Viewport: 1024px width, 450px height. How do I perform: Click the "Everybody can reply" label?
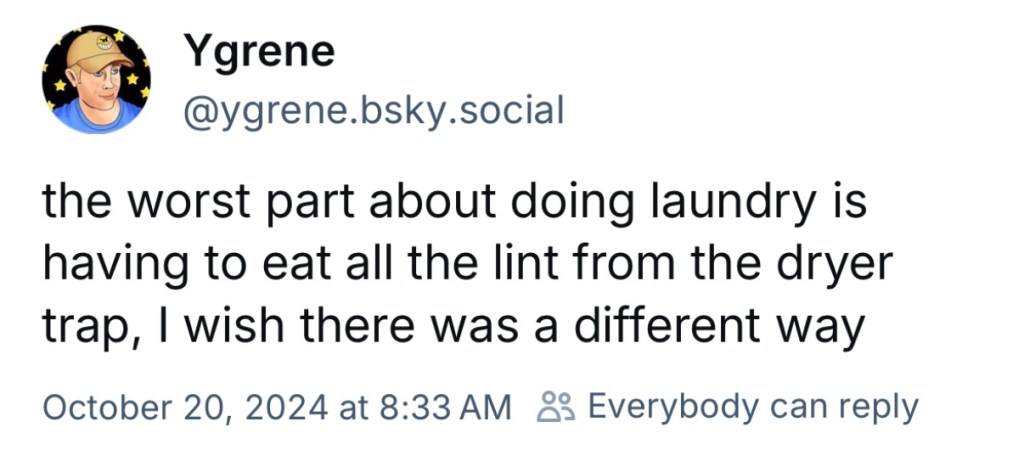tap(751, 407)
